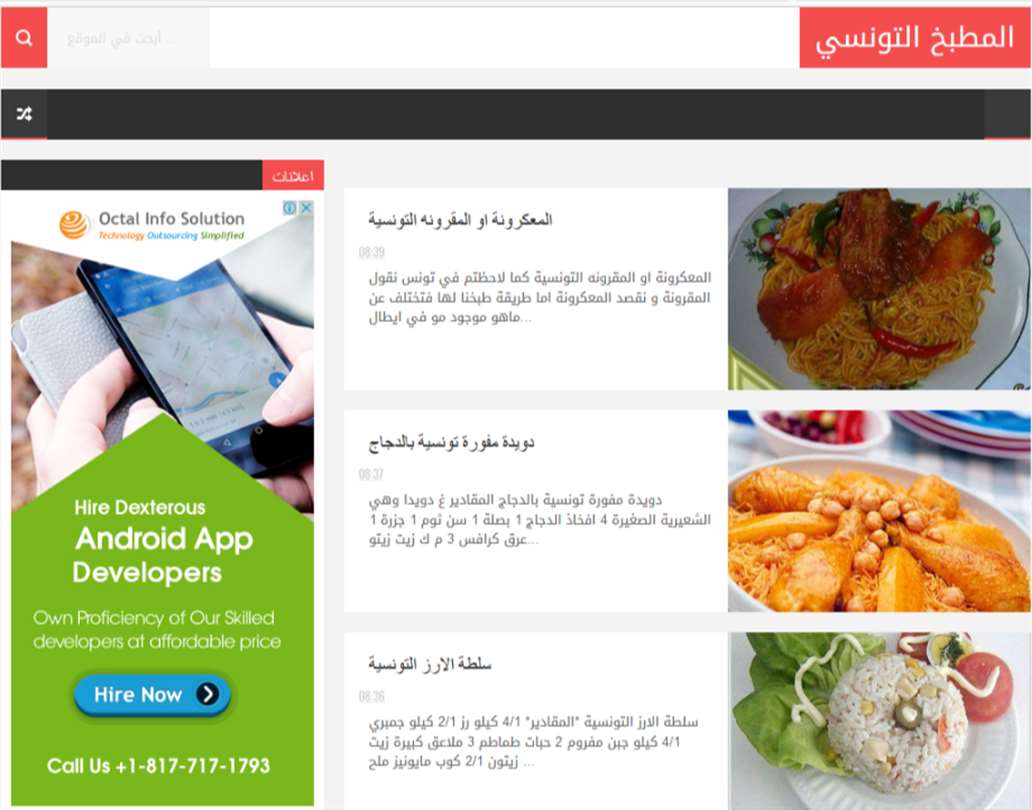Click arrow icon inside Hire Now button
The width and height of the screenshot is (1032, 810).
207,694
